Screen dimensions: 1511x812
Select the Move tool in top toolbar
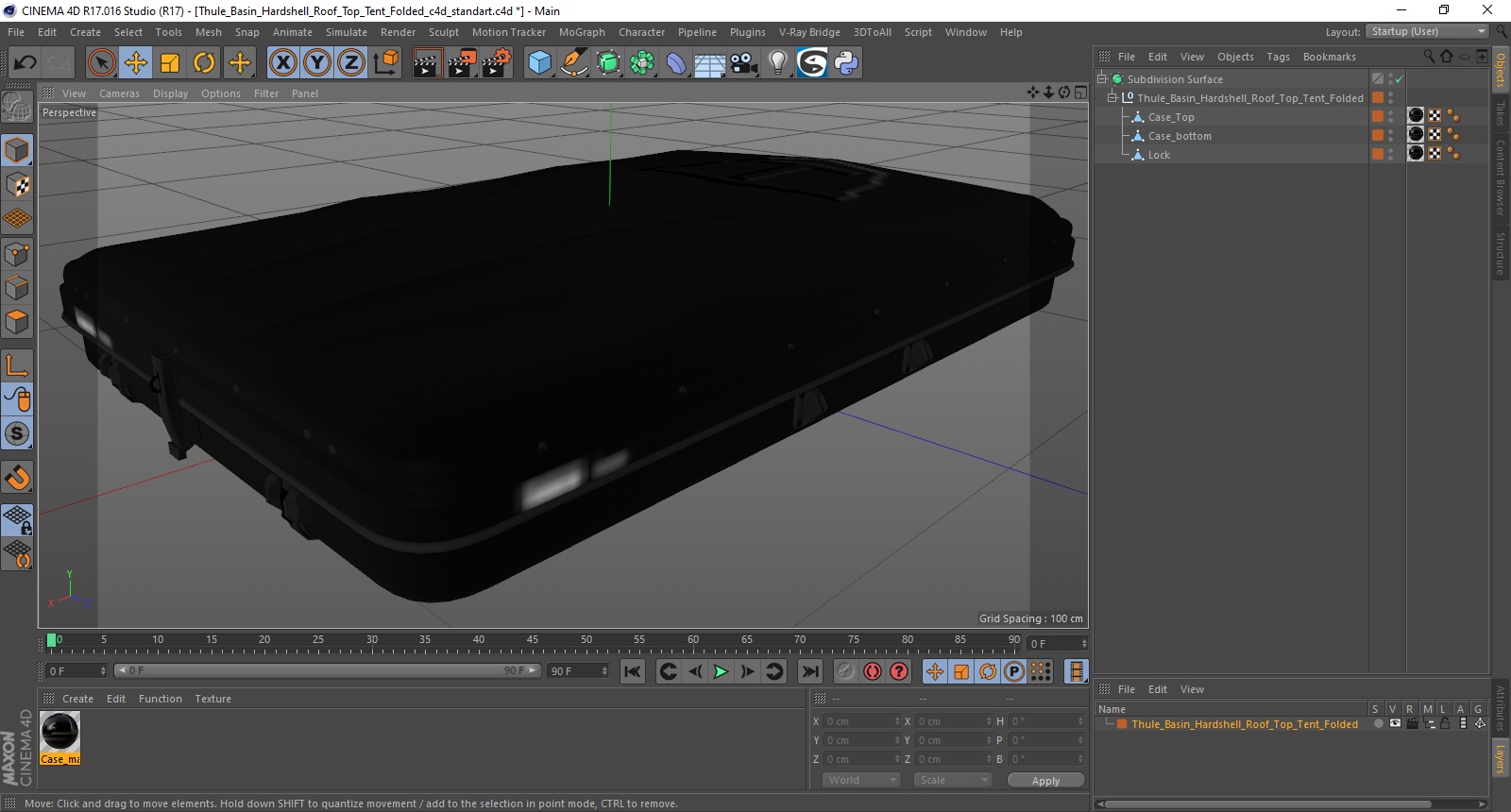136,63
